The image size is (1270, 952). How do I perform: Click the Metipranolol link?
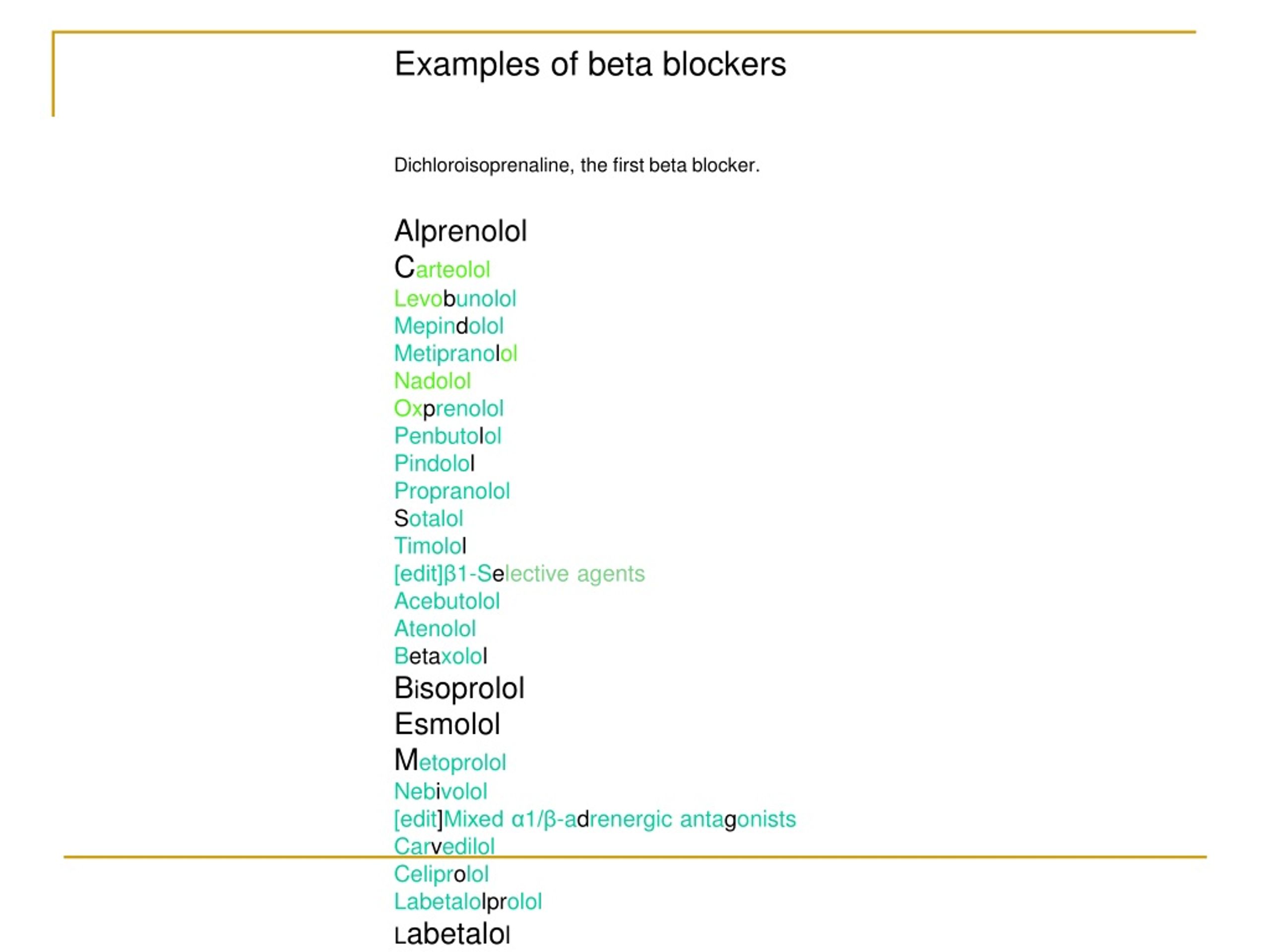coord(455,354)
